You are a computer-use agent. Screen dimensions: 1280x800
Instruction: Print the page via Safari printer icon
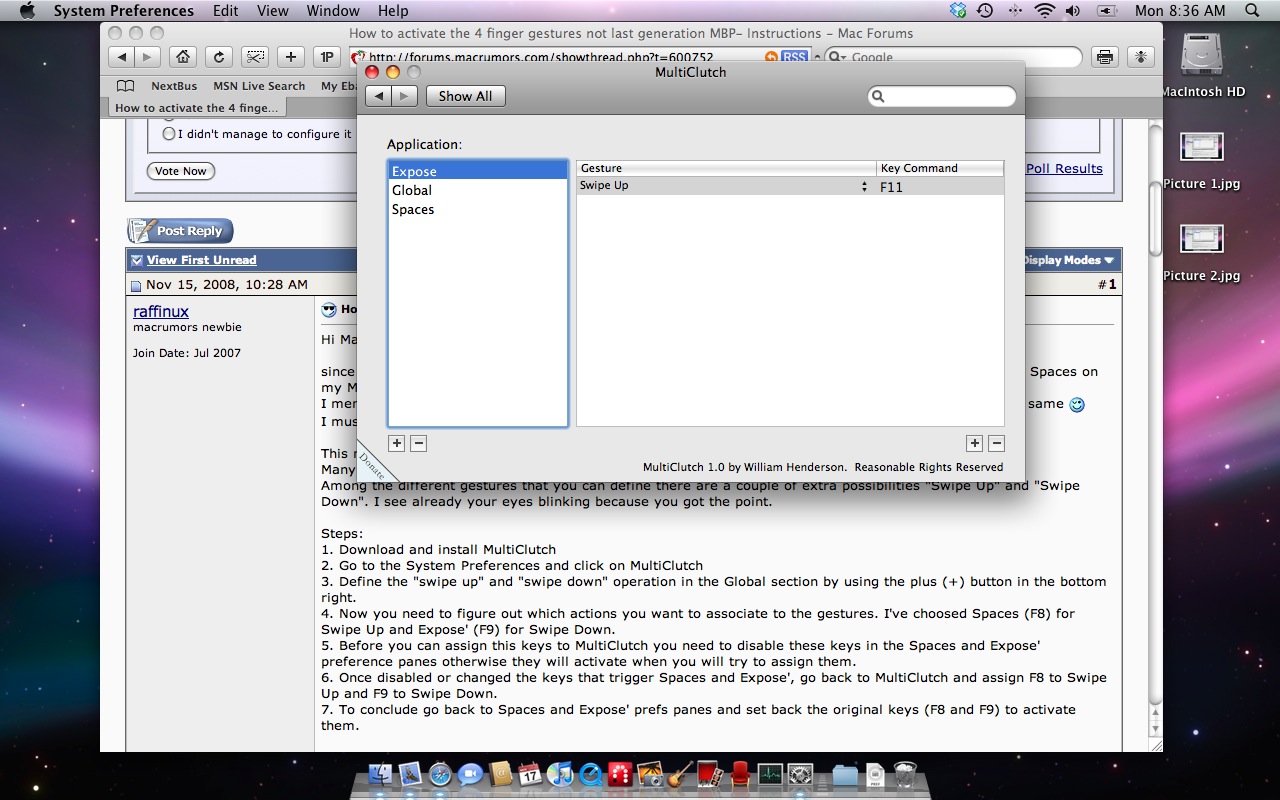1105,57
